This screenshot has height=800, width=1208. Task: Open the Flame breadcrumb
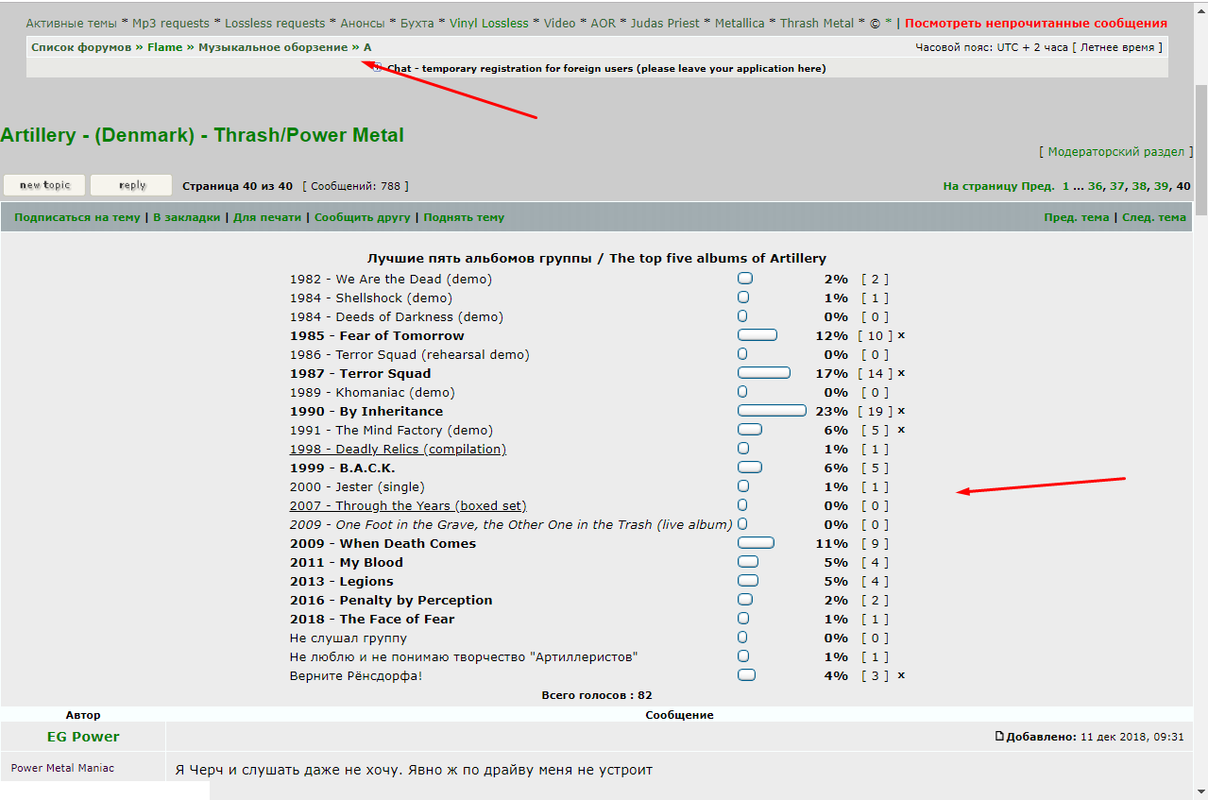coord(165,47)
